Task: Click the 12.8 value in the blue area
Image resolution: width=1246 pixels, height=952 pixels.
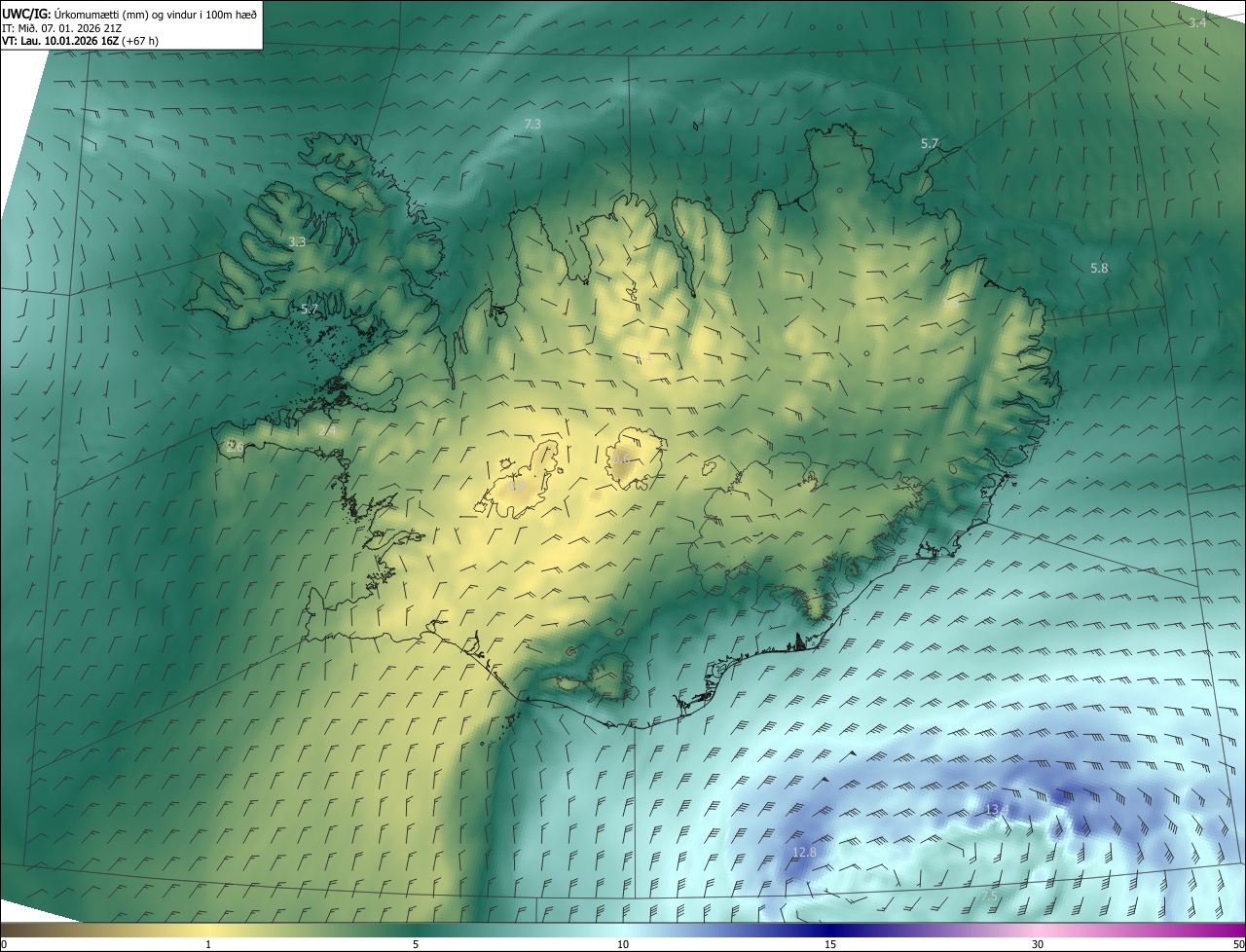Action: pyautogui.click(x=804, y=852)
